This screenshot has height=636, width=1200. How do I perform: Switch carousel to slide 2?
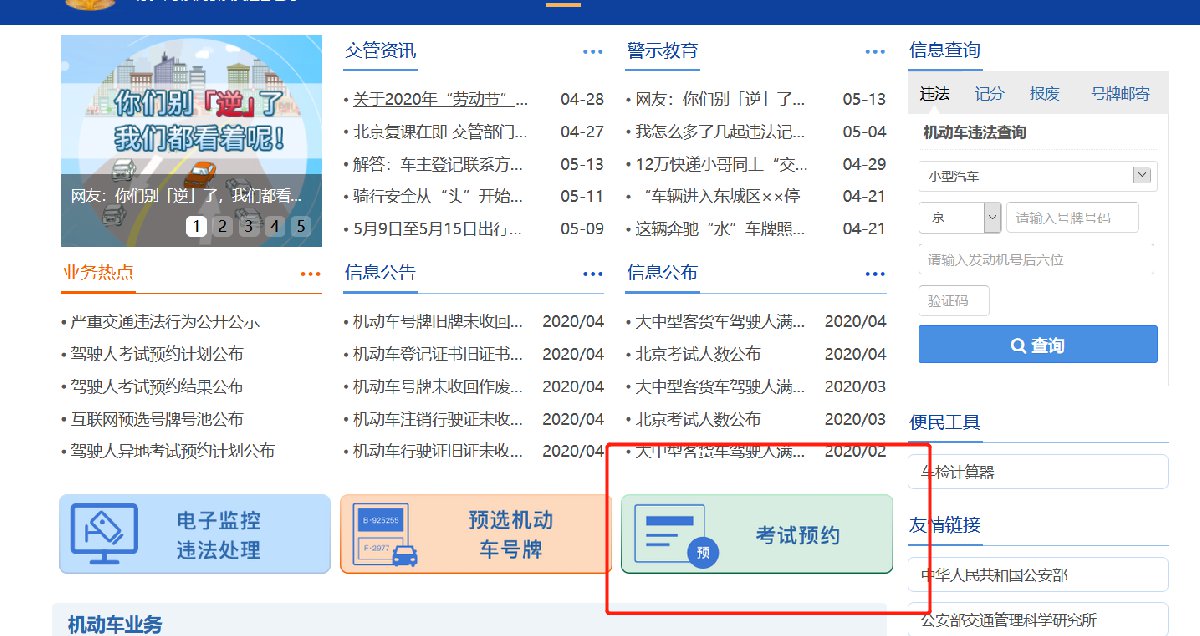click(x=222, y=226)
